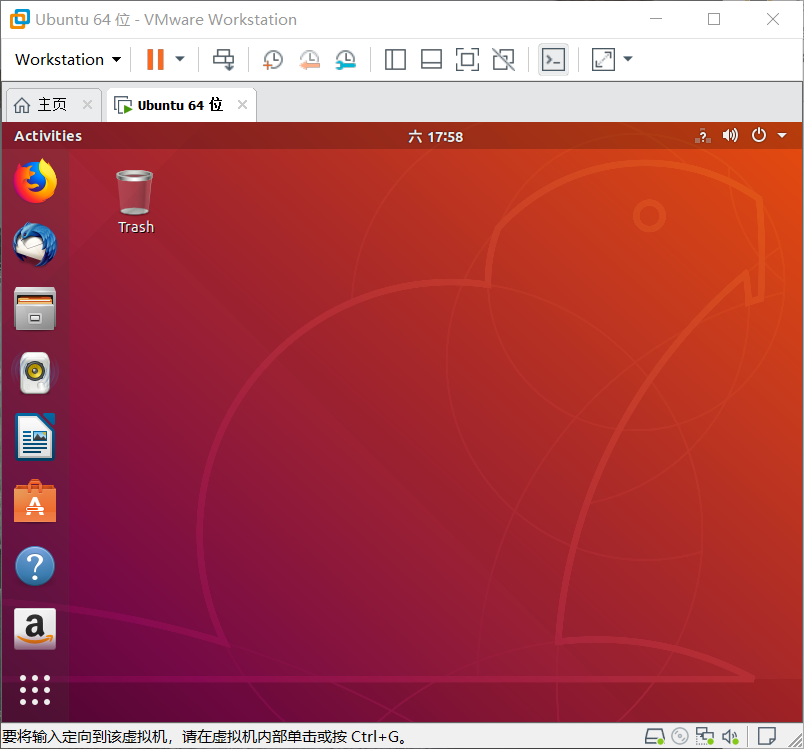Expand the Ubuntu system menu arrow
The image size is (804, 749).
782,136
